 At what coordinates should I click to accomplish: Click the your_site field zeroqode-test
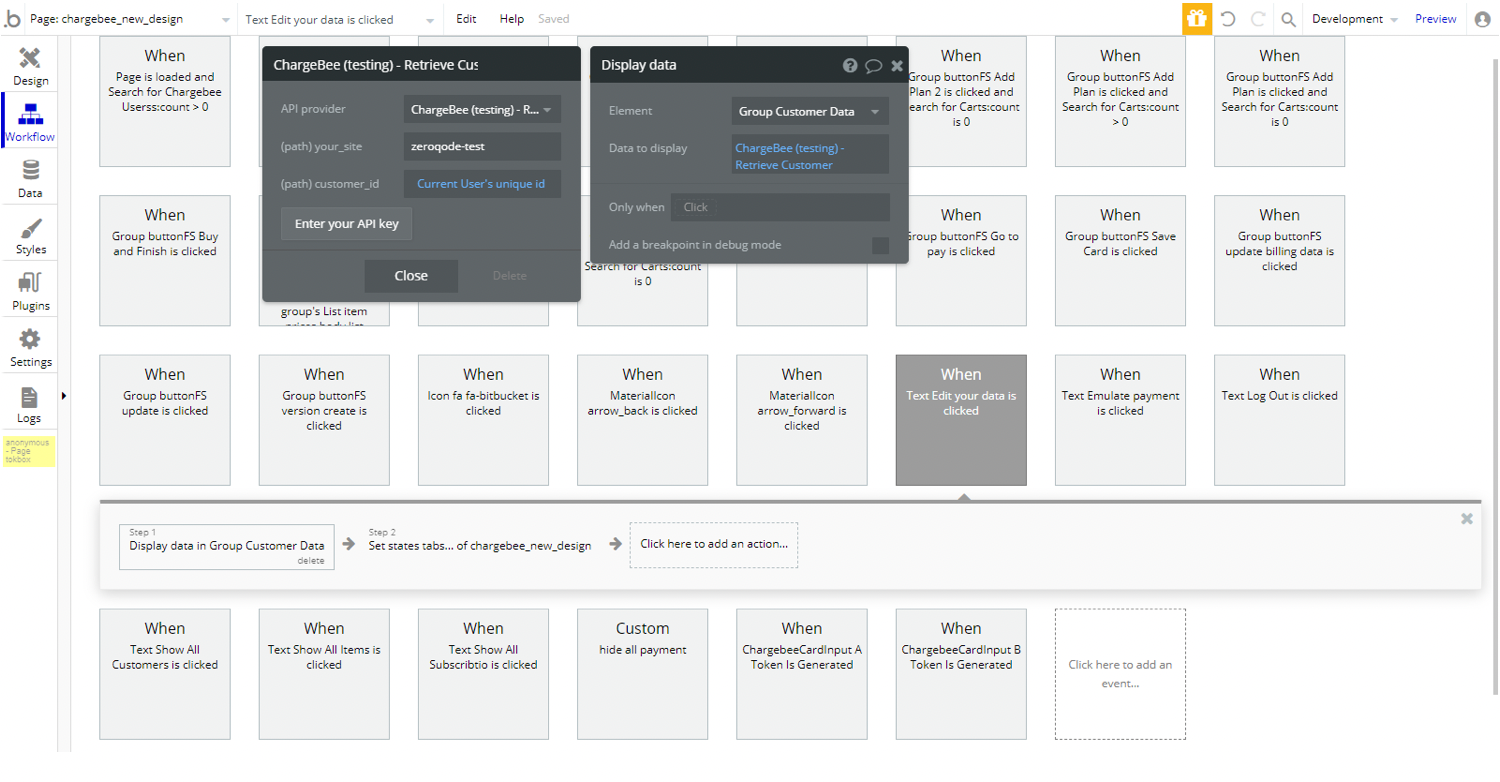click(x=482, y=146)
